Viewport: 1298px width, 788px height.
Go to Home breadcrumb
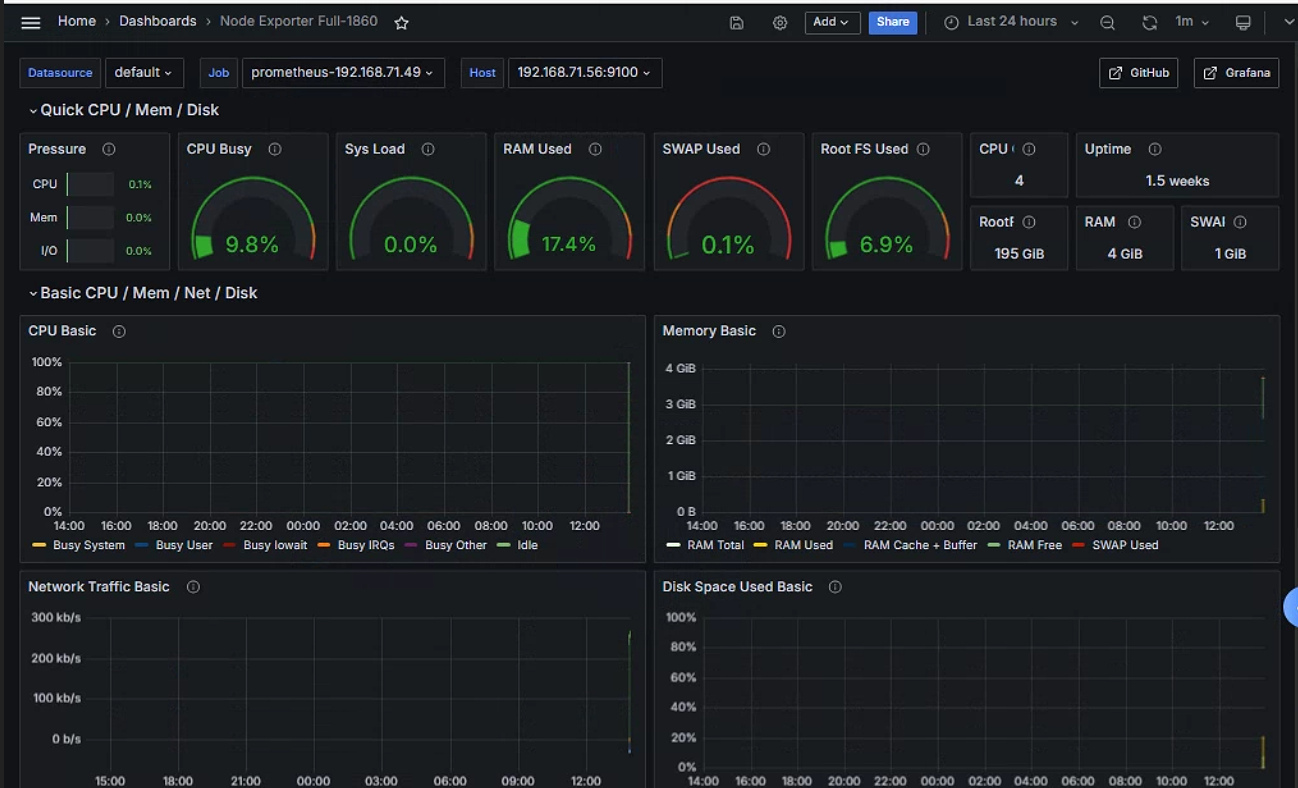77,21
